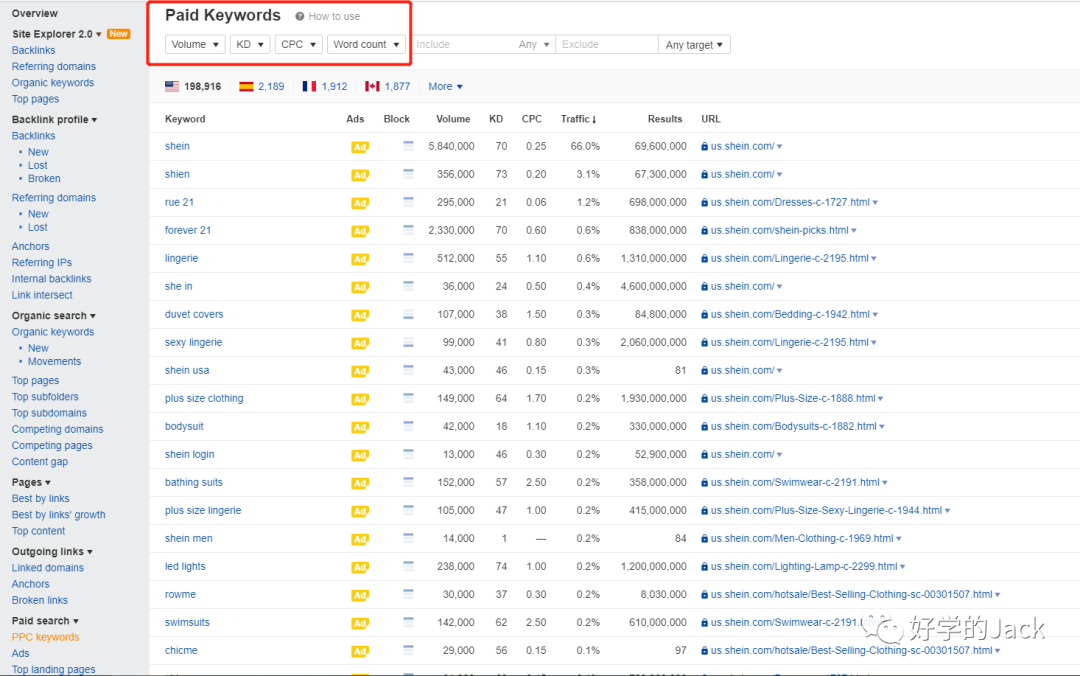Open the Link intersect tool
1080x676 pixels.
click(42, 295)
